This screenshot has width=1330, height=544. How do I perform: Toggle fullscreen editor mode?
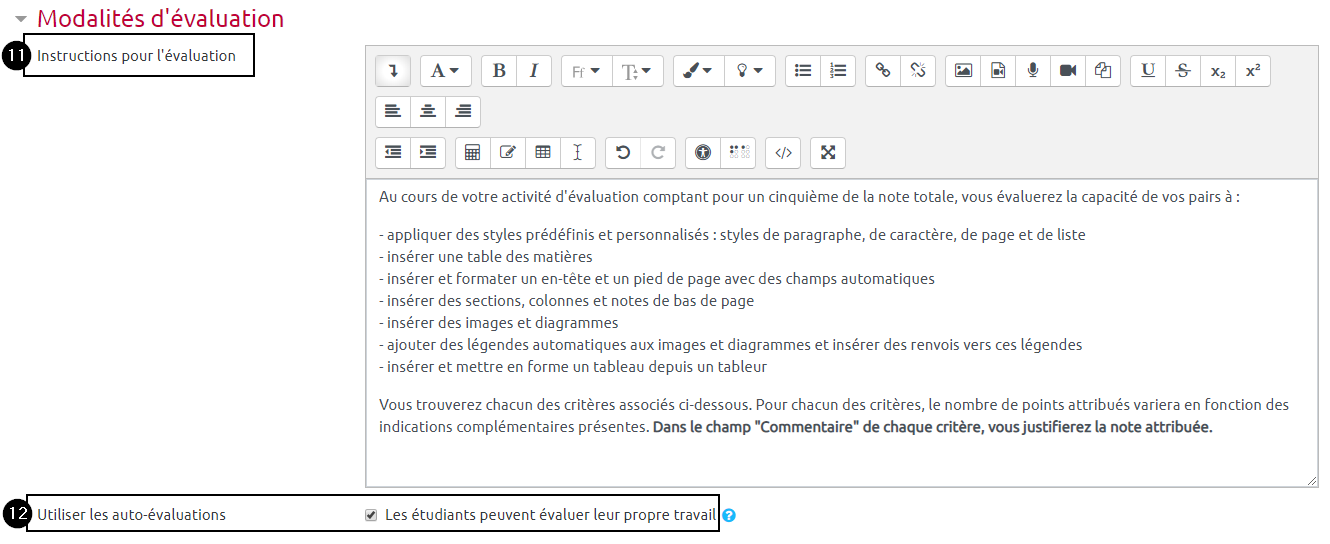click(828, 152)
